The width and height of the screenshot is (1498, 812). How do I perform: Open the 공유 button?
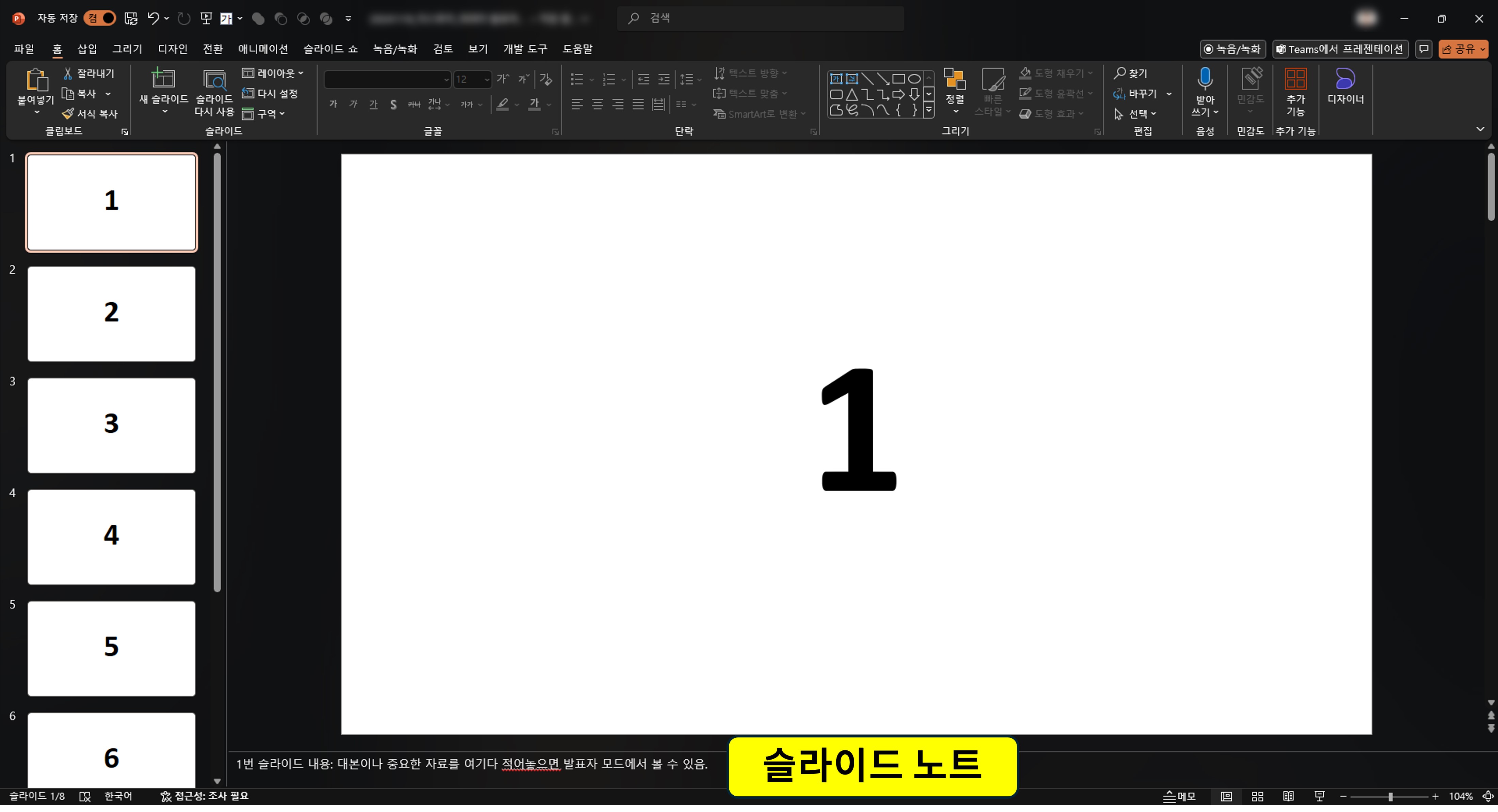tap(1463, 49)
